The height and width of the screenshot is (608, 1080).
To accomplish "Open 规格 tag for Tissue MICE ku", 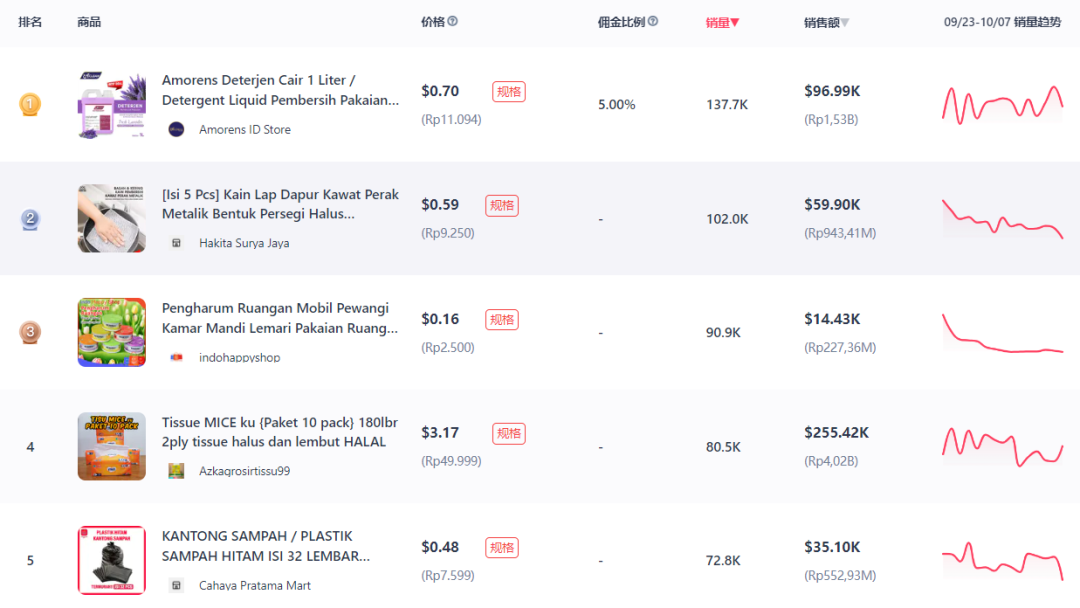I will (x=509, y=433).
